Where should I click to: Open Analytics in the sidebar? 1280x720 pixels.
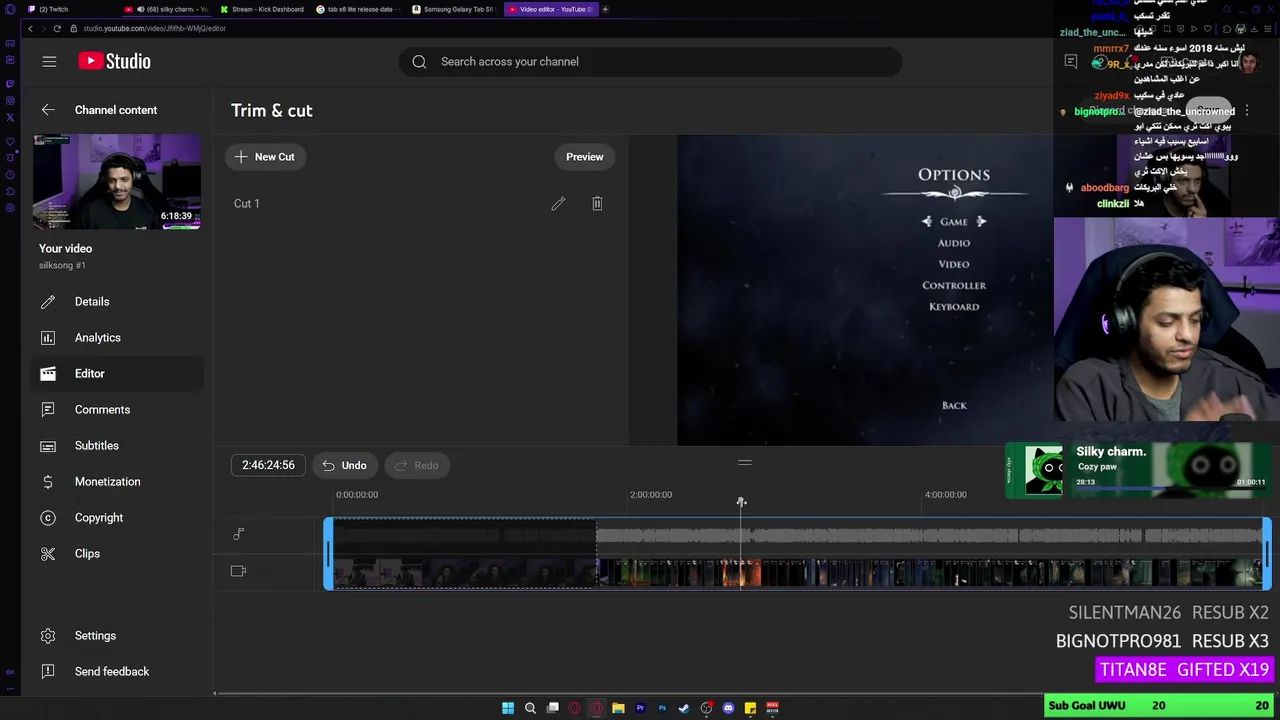coord(117,337)
